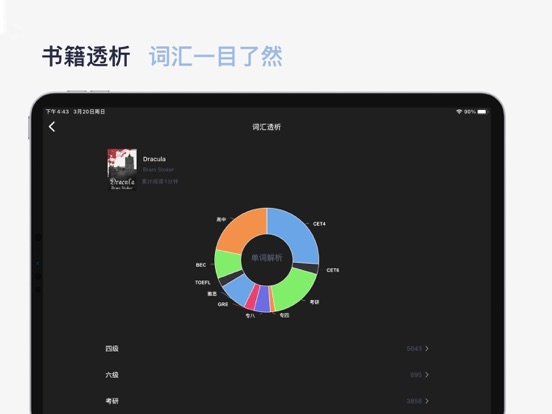This screenshot has height=414, width=552.
Task: Open the 四级 vocabulary row
Action: point(267,349)
